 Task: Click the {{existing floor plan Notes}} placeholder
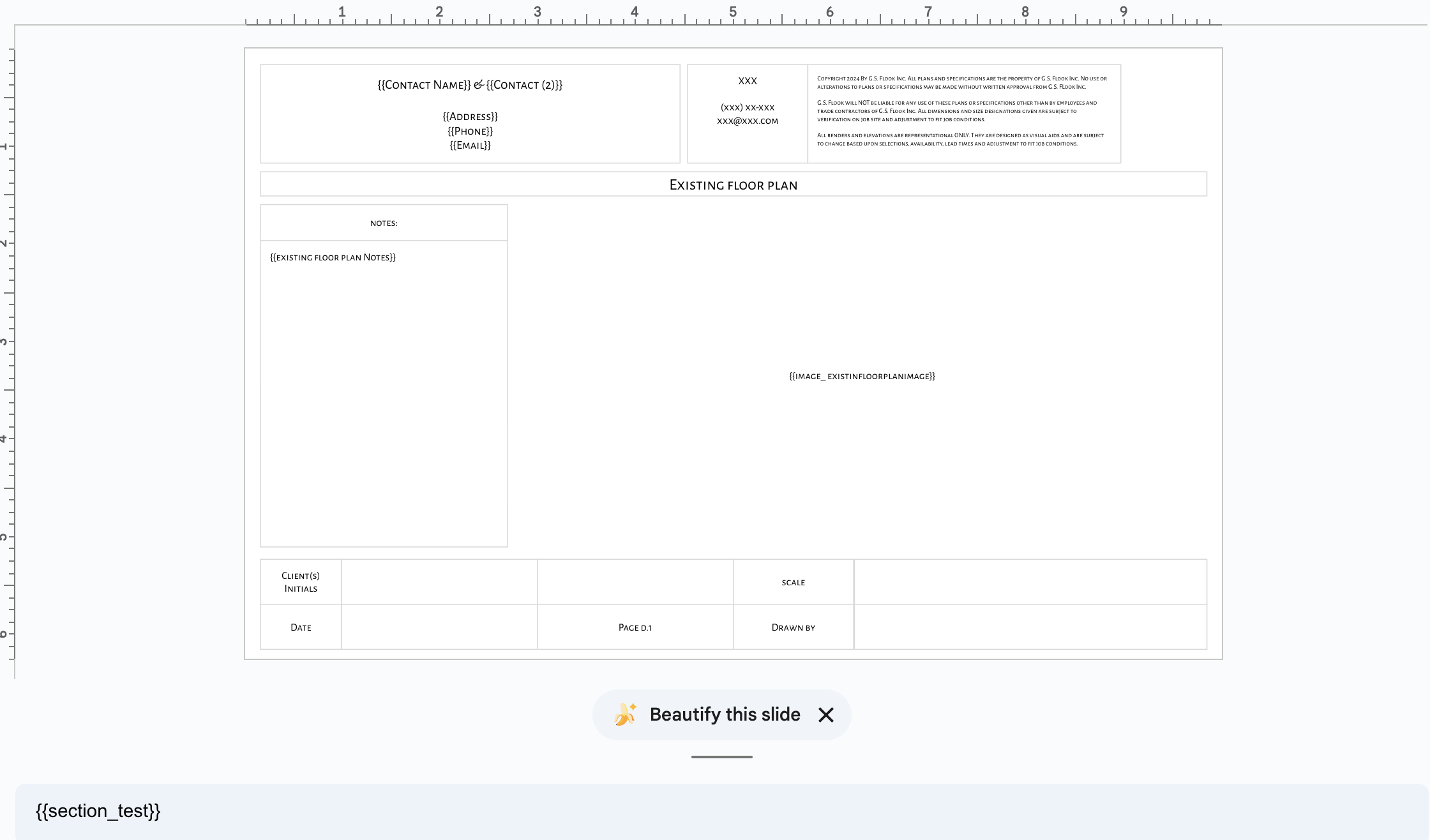(x=333, y=258)
